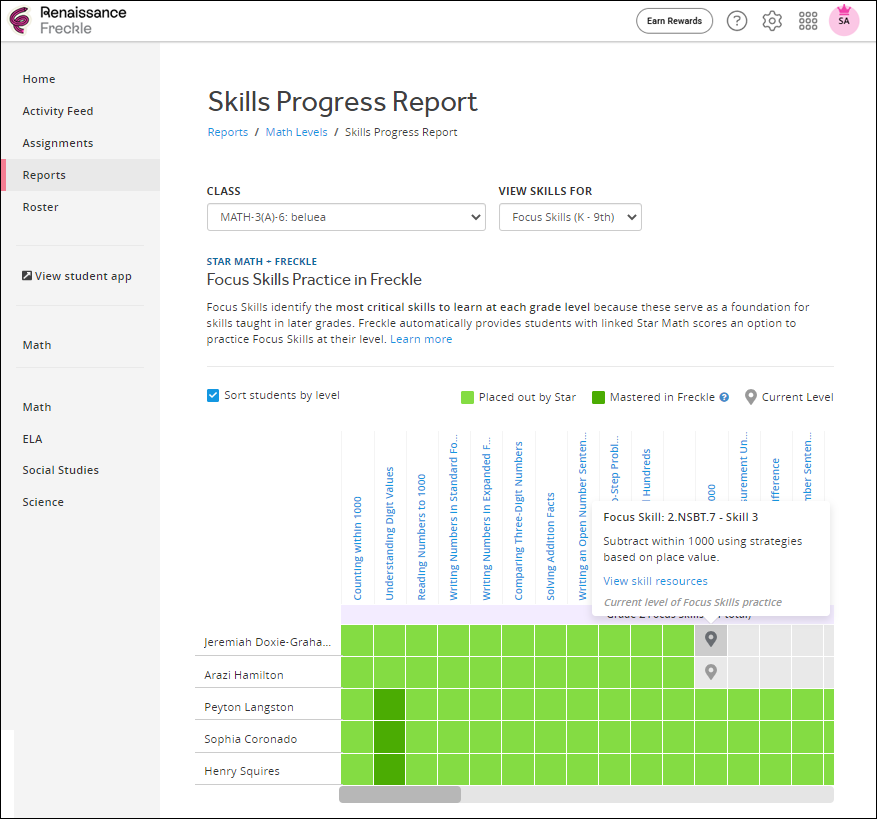Open Activity Feed in the sidebar
Viewport: 877px width, 819px height.
click(58, 111)
